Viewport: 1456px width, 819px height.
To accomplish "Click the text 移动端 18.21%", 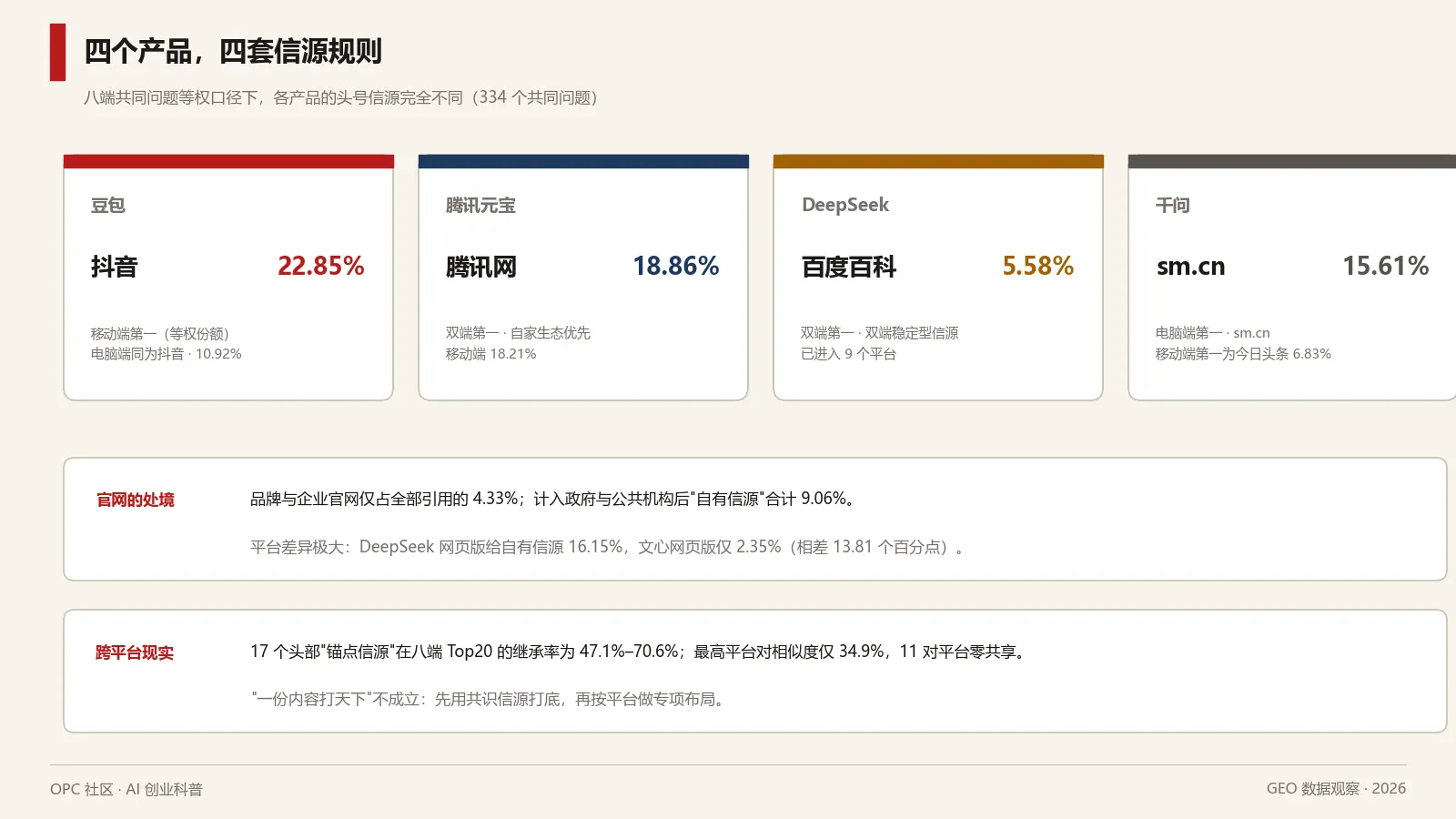I will [490, 354].
